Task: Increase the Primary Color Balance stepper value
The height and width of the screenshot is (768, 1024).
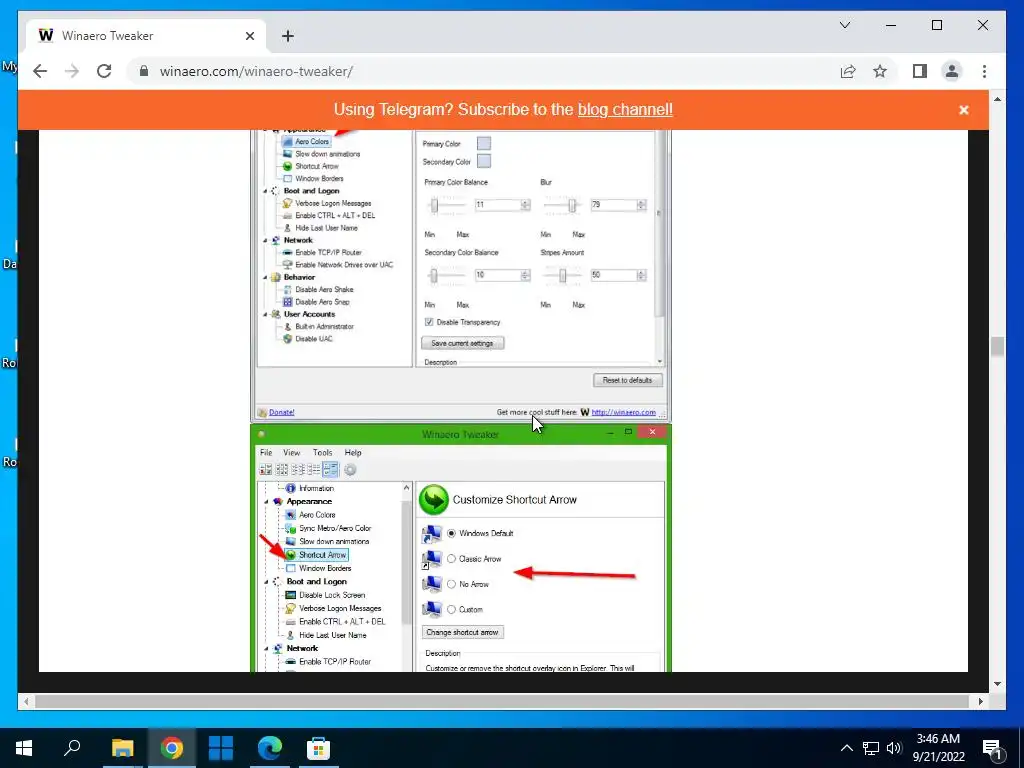Action: [526, 202]
